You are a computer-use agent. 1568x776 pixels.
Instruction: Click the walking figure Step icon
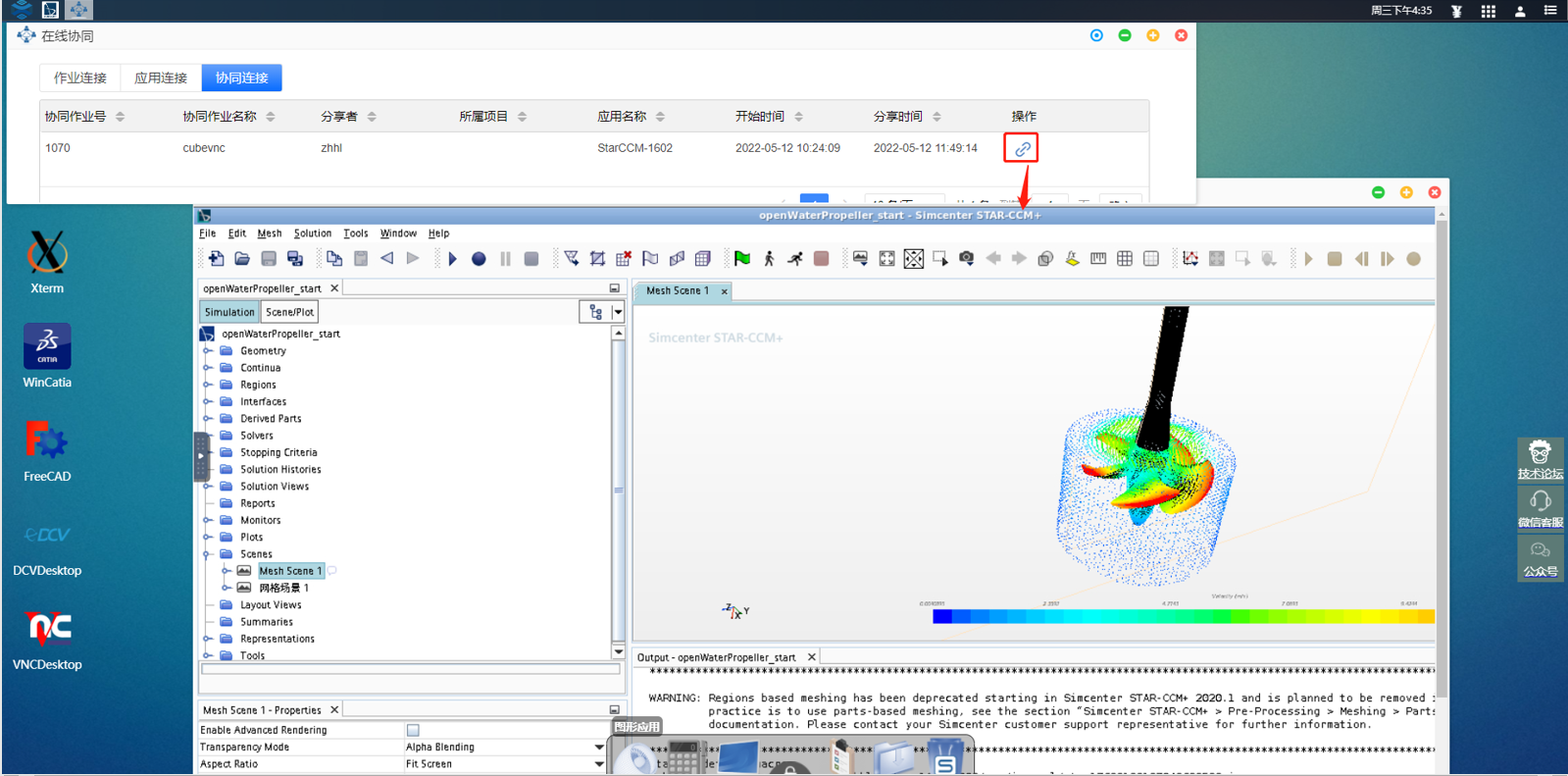tap(769, 259)
